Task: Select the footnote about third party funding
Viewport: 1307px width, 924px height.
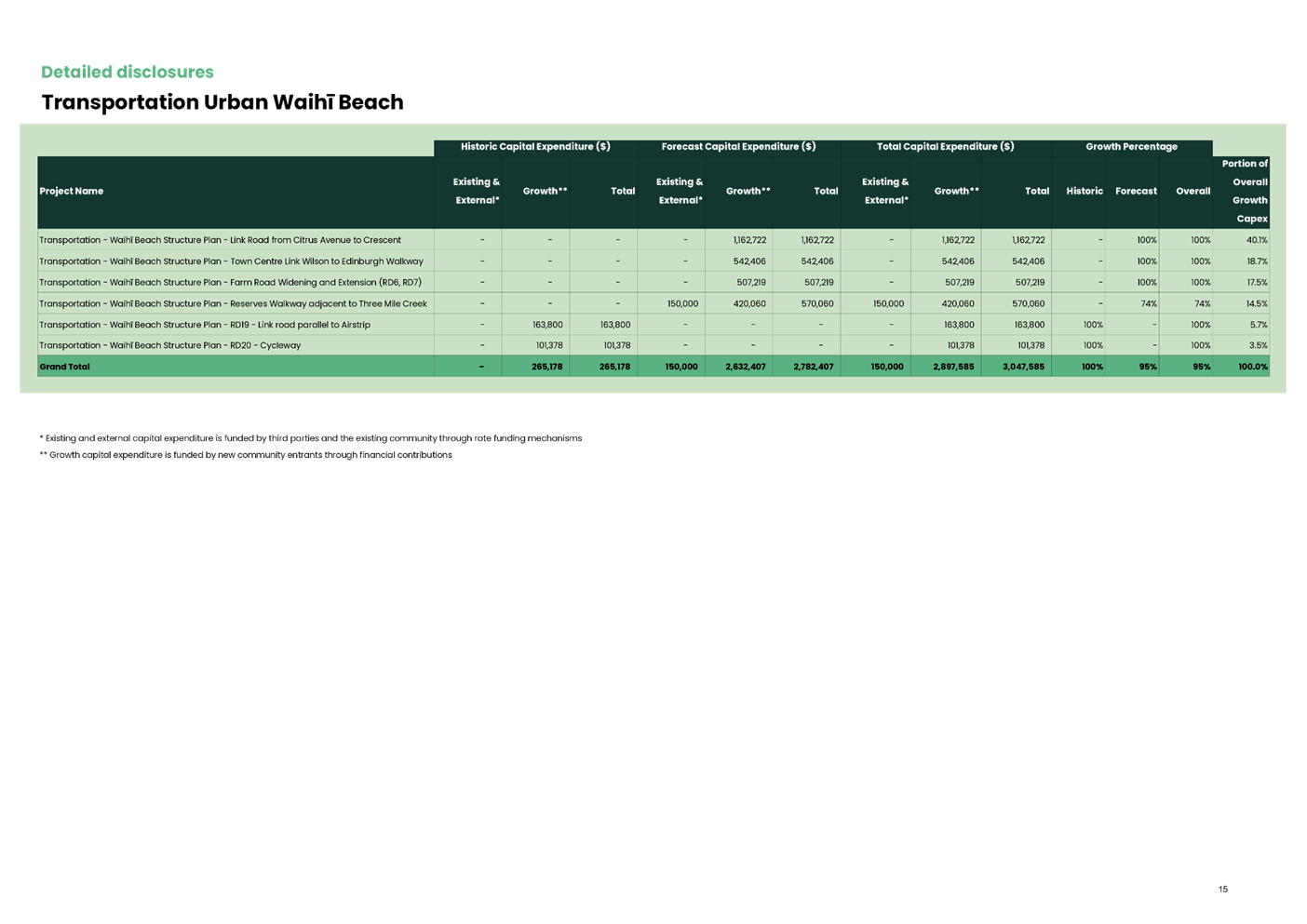Action: point(312,437)
